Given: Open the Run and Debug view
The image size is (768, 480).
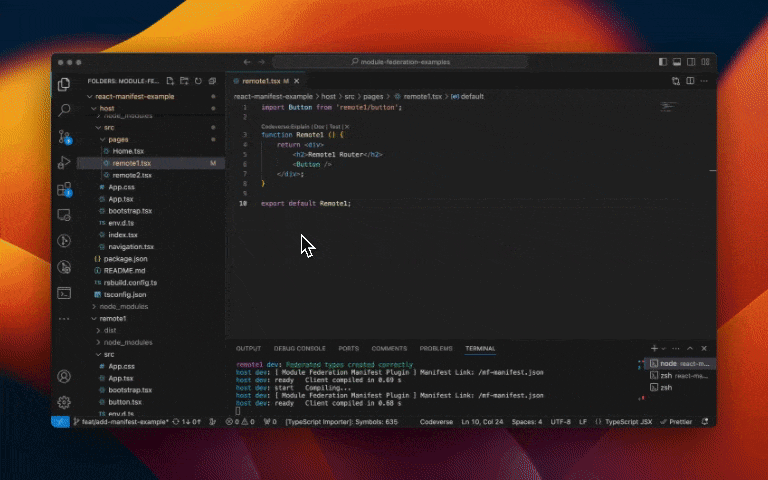Looking at the screenshot, I should coord(64,162).
